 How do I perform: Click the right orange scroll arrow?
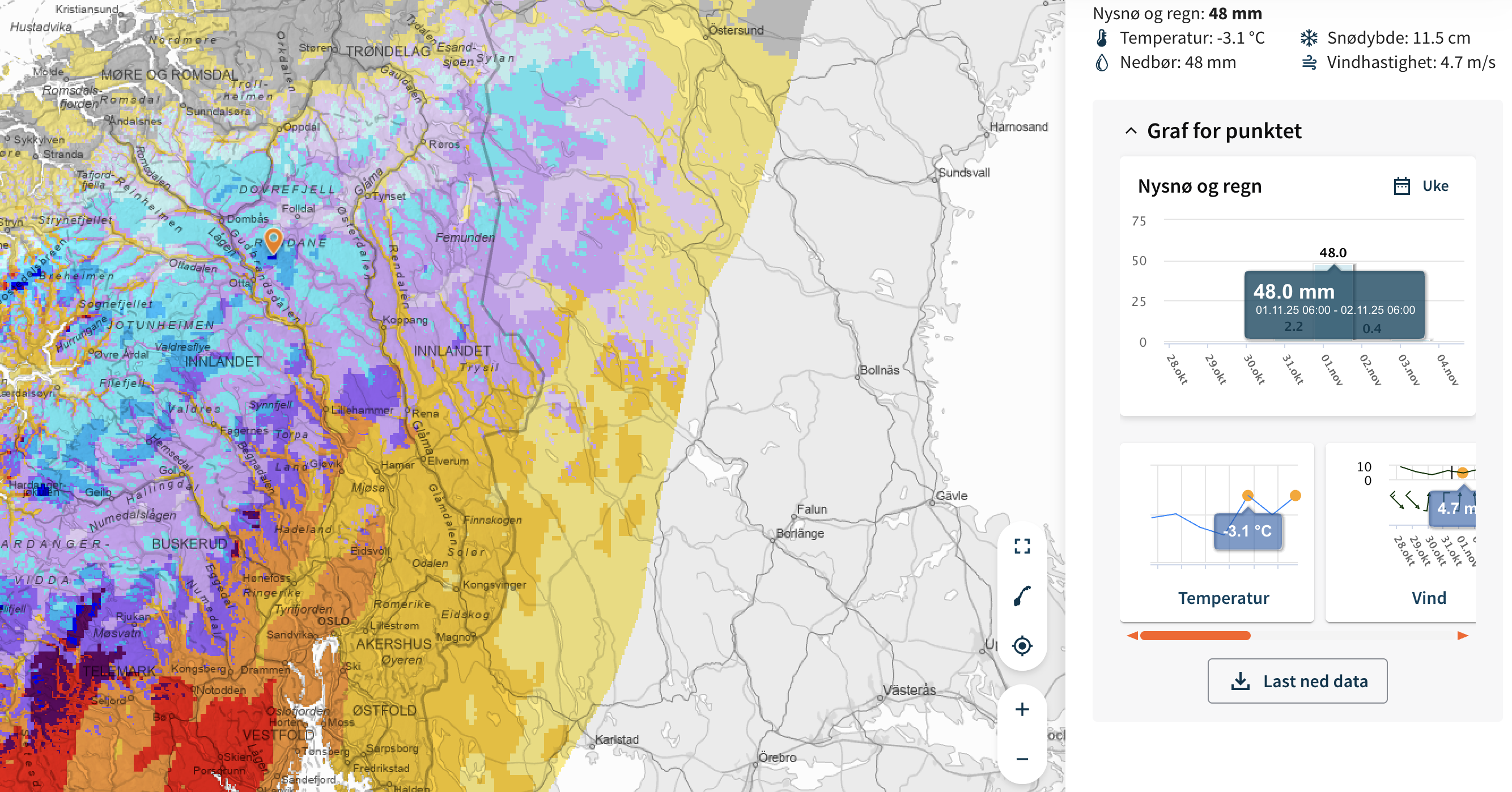1462,636
